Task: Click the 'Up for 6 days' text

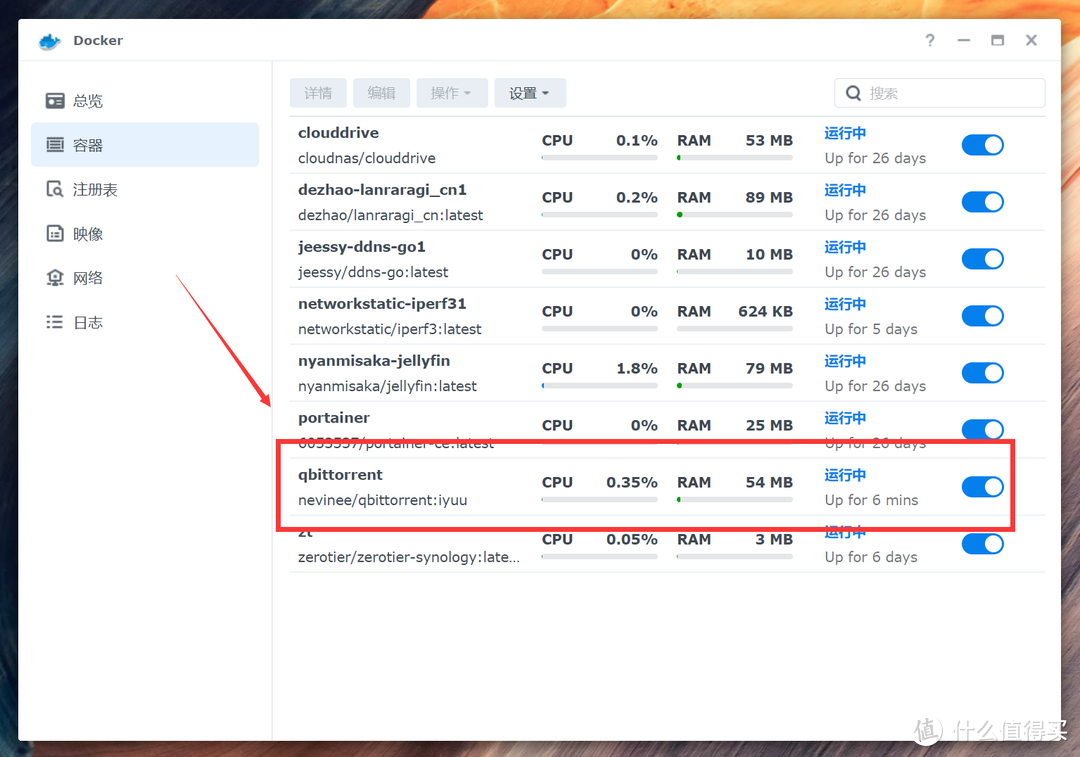Action: click(x=871, y=557)
